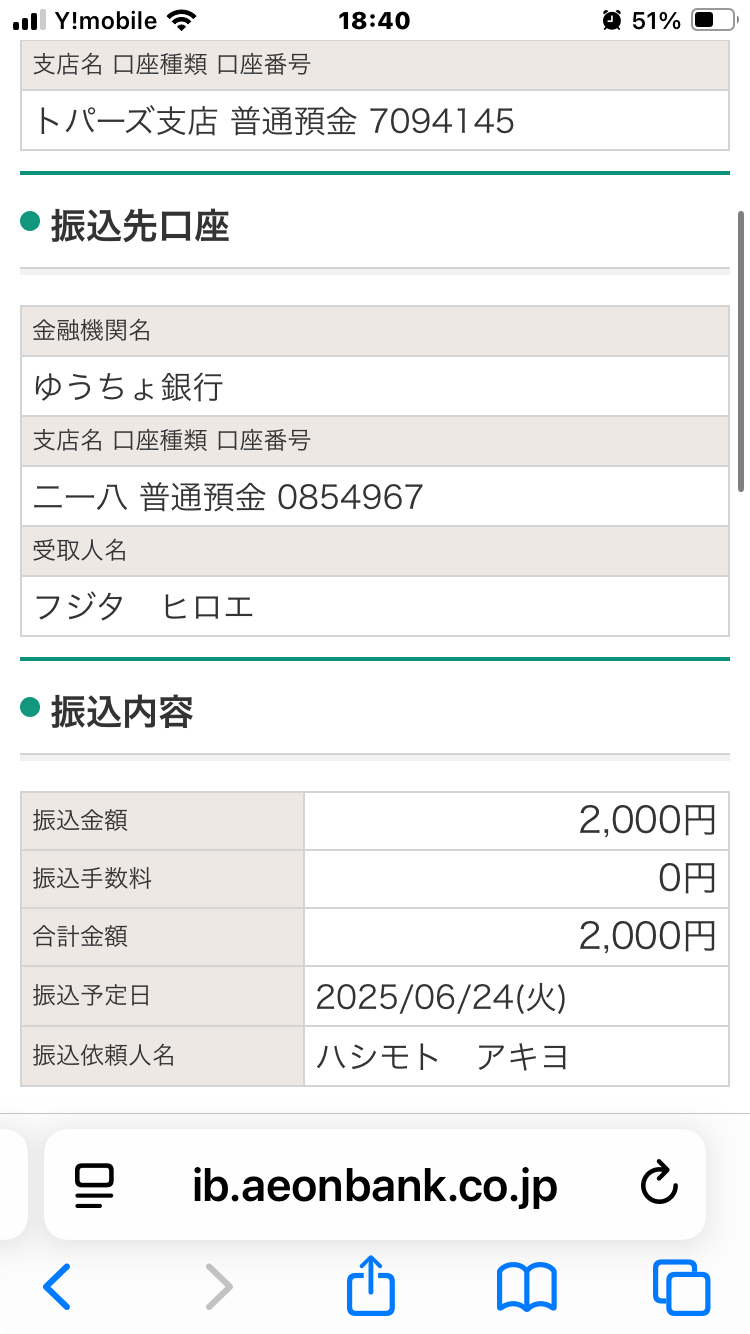
Task: Open page settings reader icon
Action: (96, 1187)
